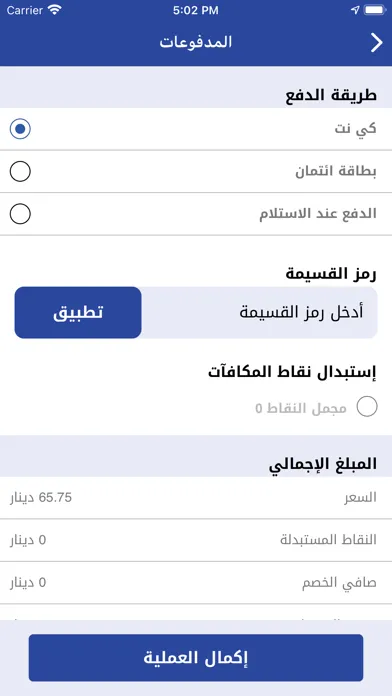Enable reward points redemption circle
392x696 pixels.
pos(367,407)
